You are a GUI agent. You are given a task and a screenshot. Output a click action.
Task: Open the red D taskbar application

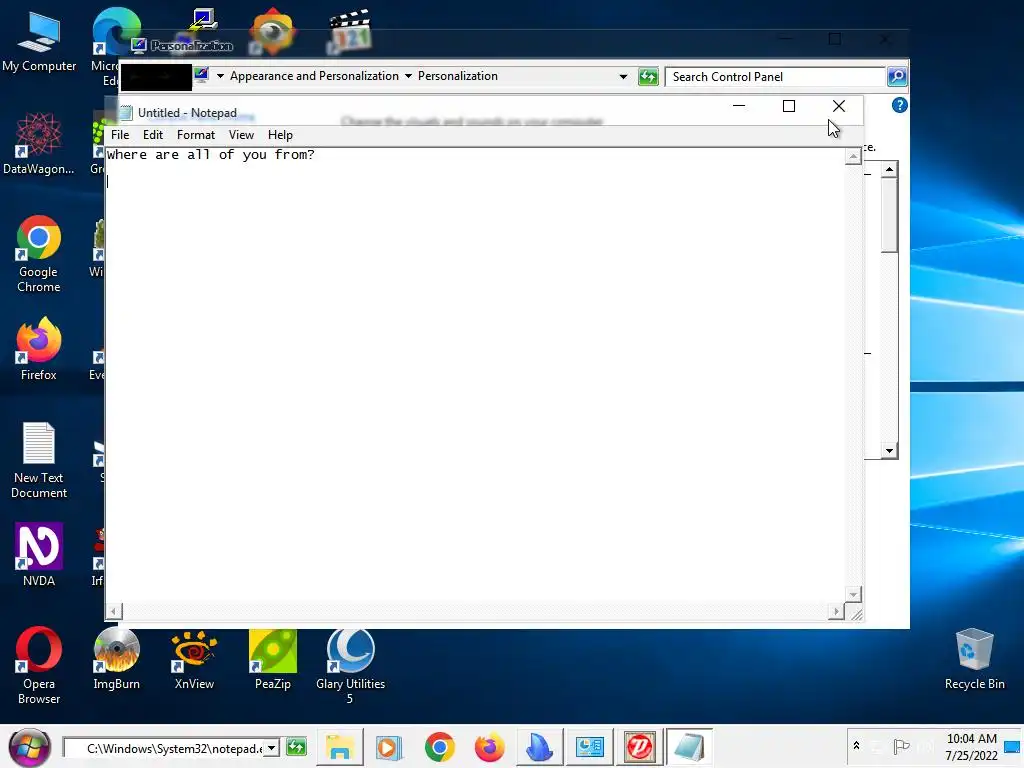point(639,747)
